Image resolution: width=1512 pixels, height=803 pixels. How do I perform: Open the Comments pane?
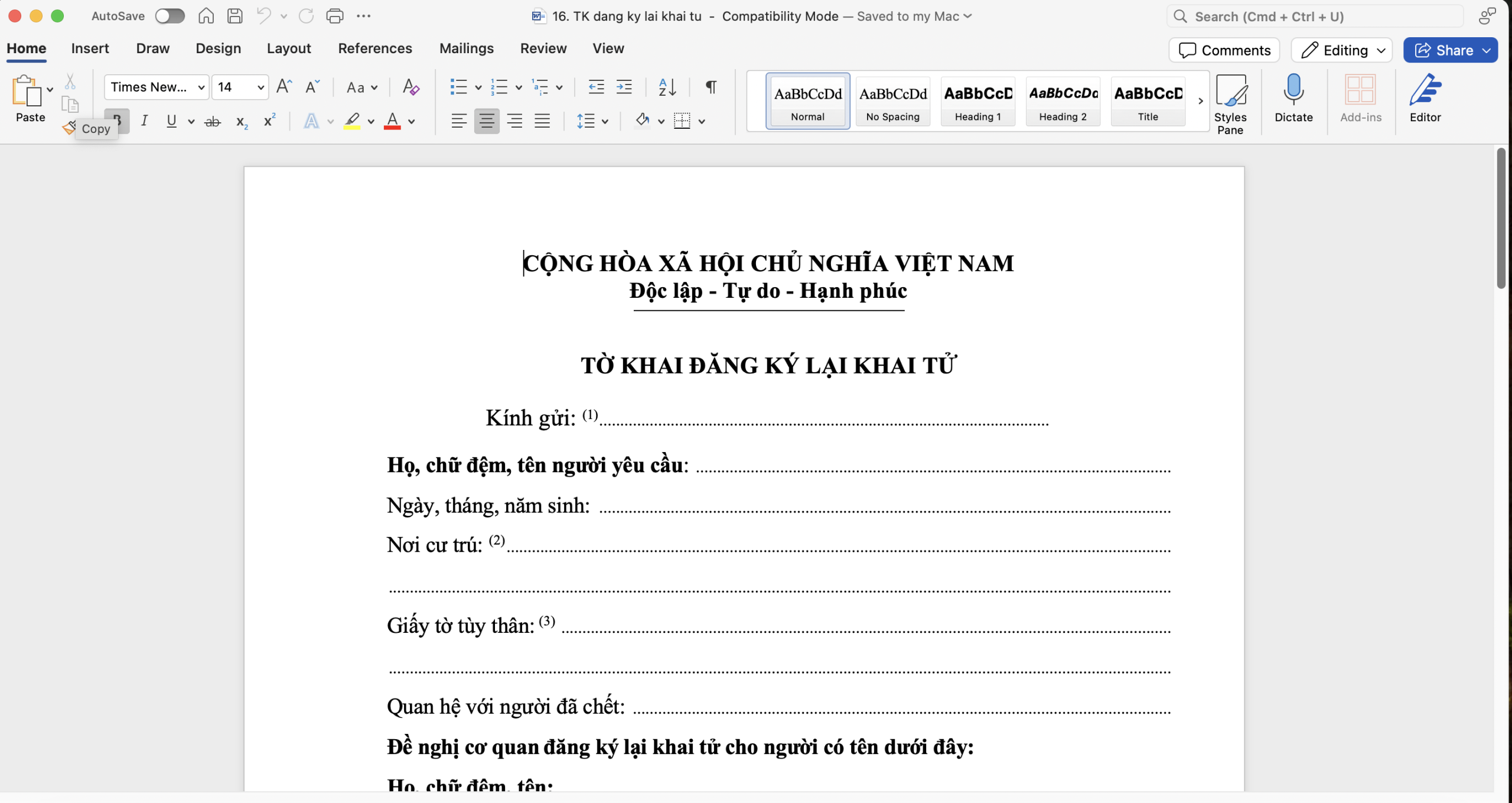coord(1224,50)
